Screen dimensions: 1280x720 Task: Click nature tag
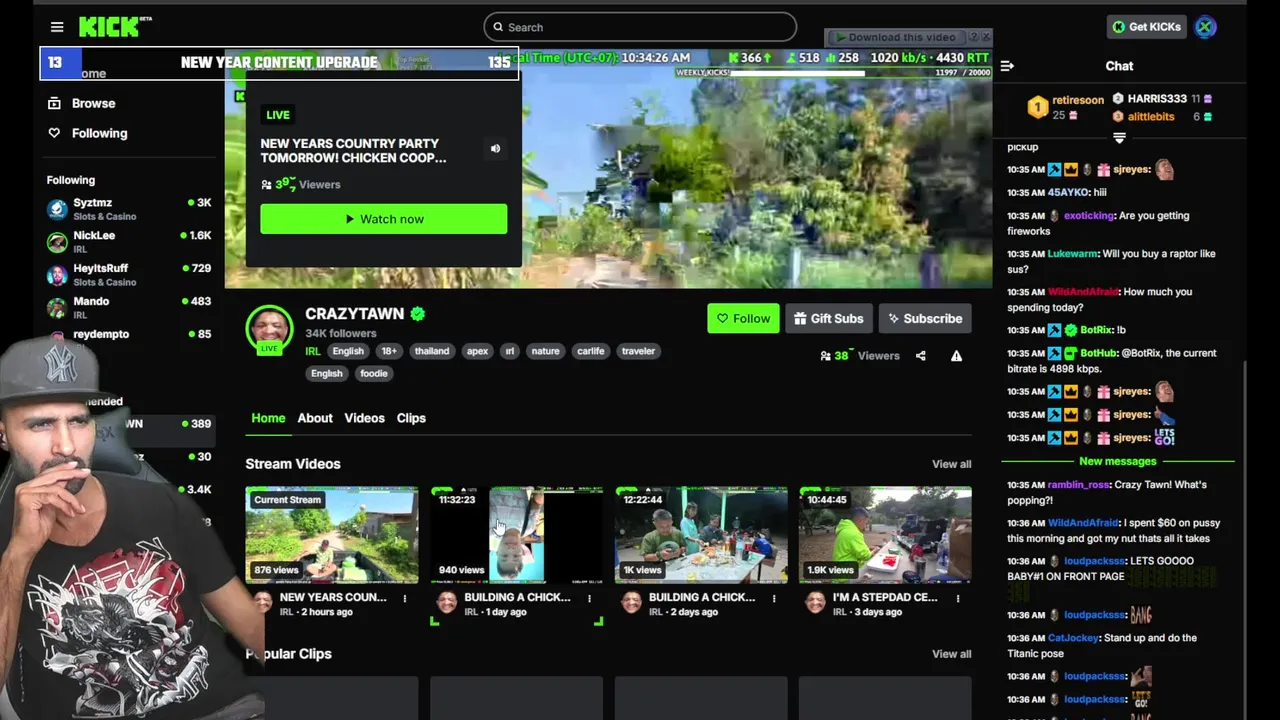545,351
